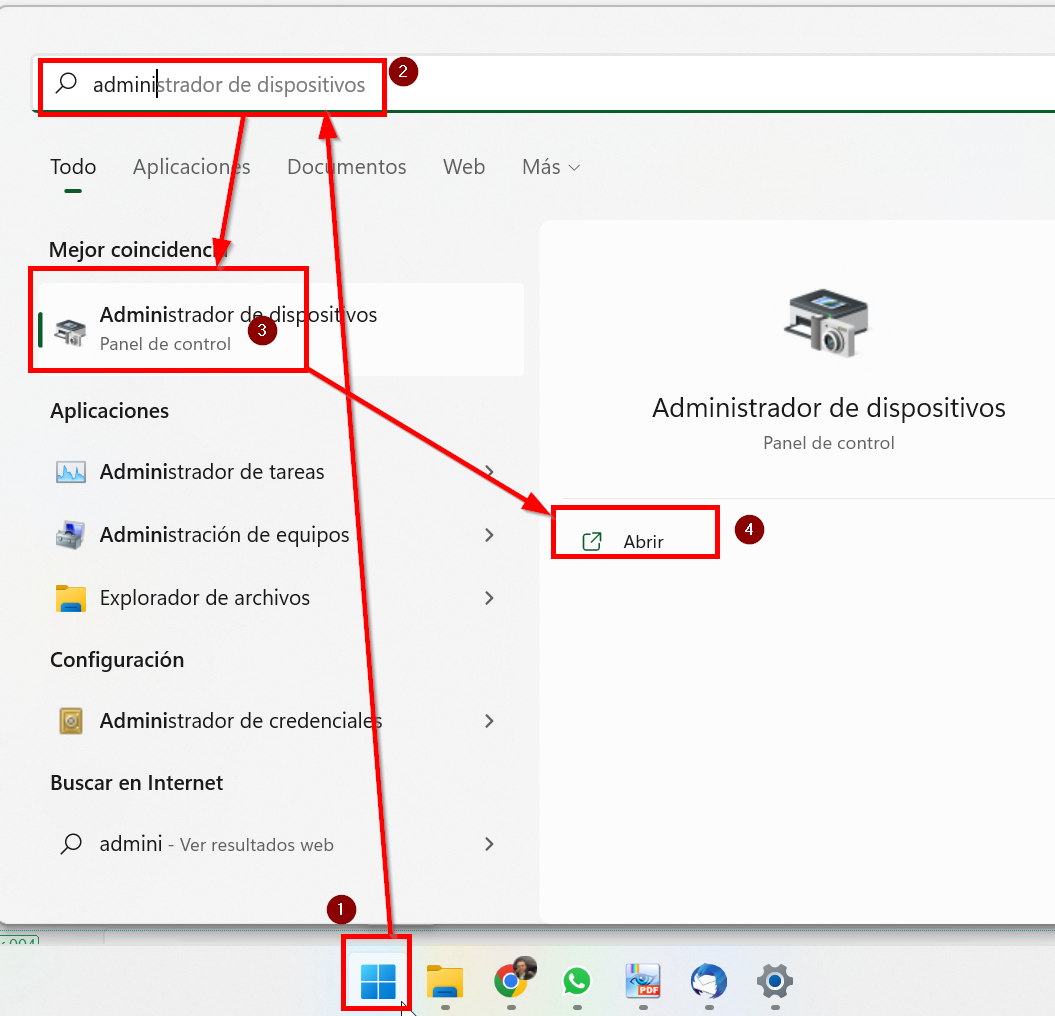1055x1016 pixels.
Task: Click the Administrador de dispositivos title in the preview pane
Action: 828,408
